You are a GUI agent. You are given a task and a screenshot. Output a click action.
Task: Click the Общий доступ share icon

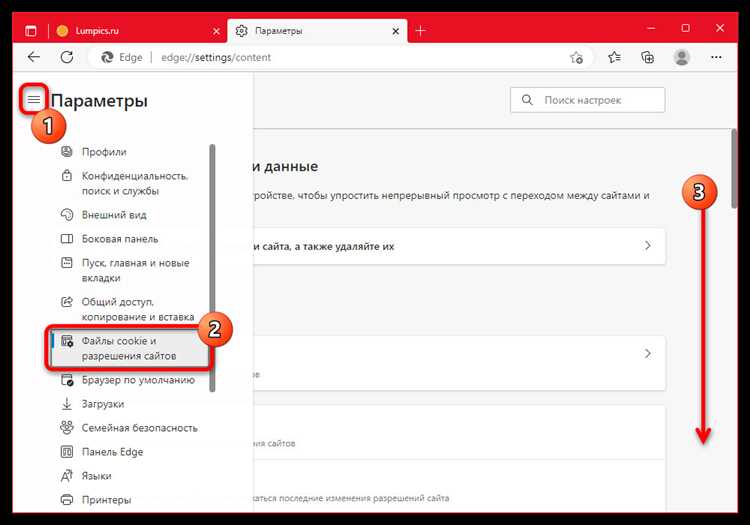click(x=67, y=301)
